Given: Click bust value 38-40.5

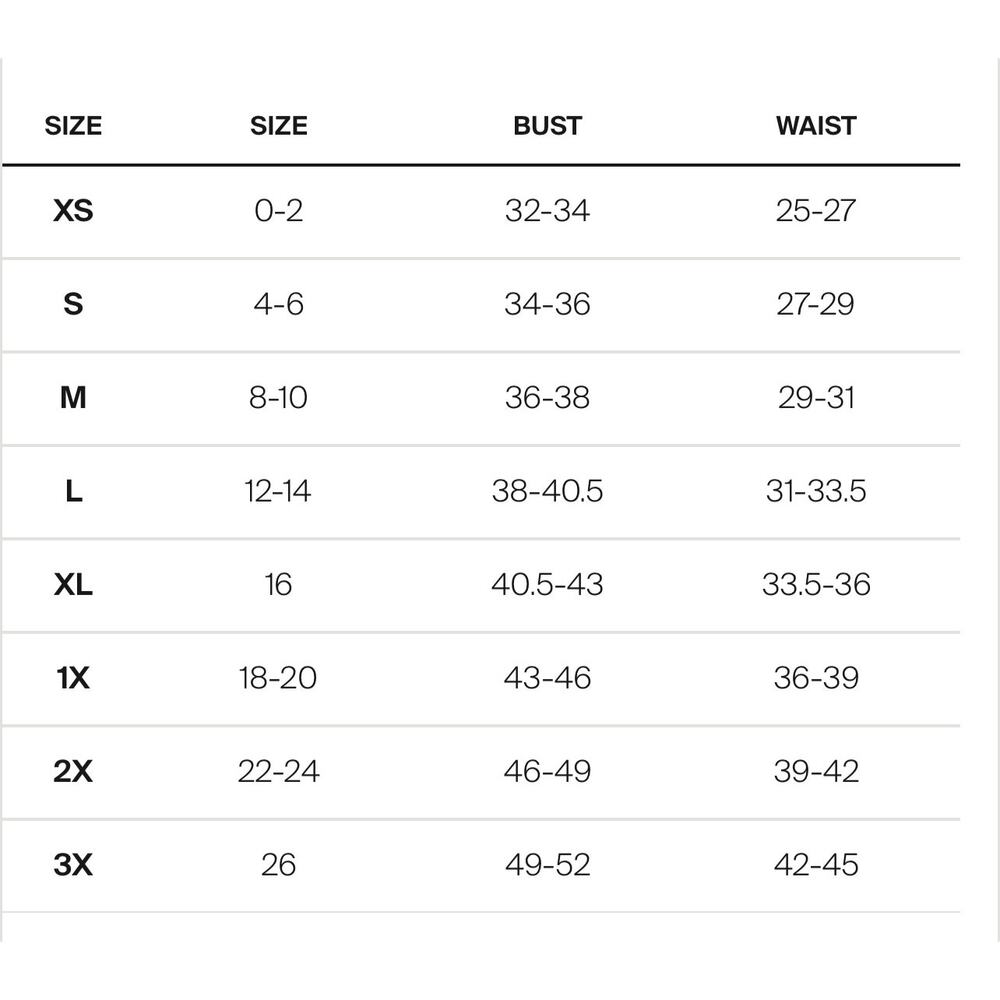Looking at the screenshot, I should (x=547, y=491).
